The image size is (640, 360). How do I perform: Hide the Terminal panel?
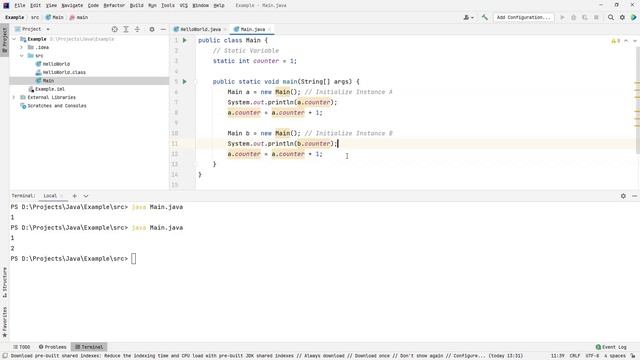click(634, 196)
